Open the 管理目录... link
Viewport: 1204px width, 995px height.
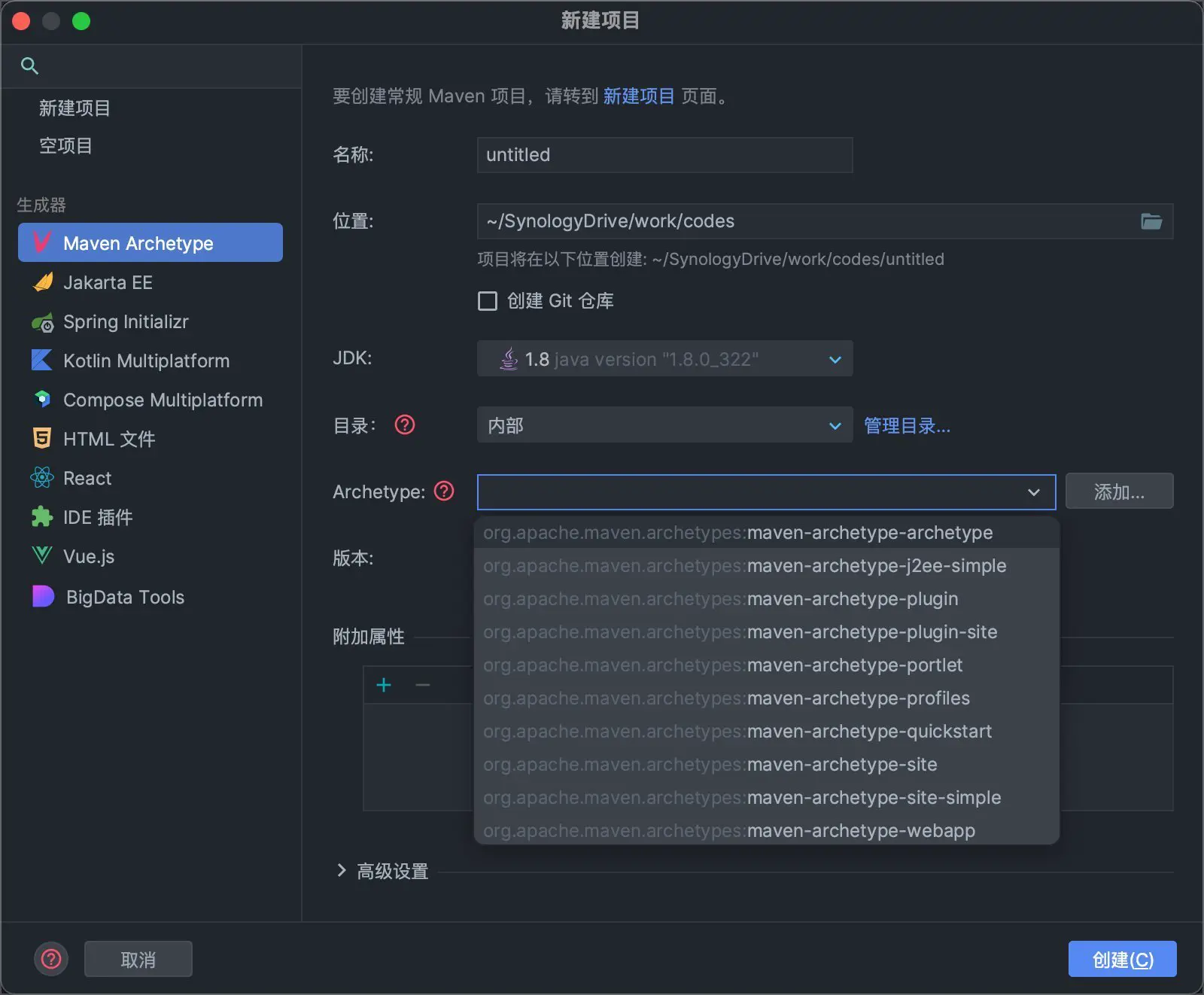coord(907,426)
